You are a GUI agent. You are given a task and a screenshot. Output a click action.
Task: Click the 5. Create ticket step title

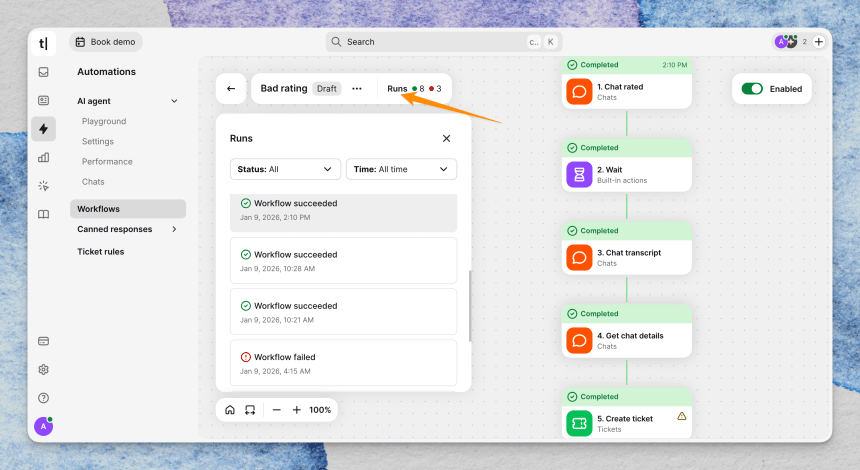click(625, 418)
